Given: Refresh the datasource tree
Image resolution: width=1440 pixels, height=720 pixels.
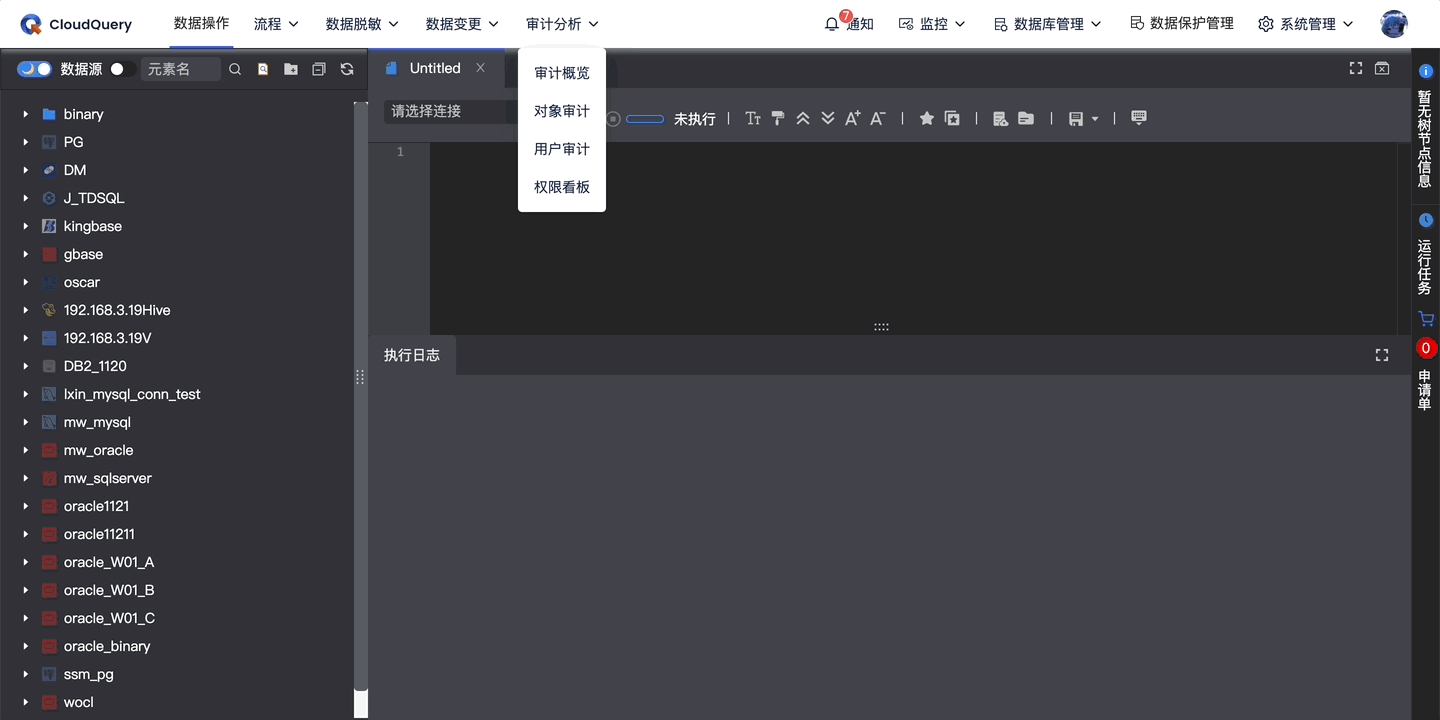Looking at the screenshot, I should [346, 68].
